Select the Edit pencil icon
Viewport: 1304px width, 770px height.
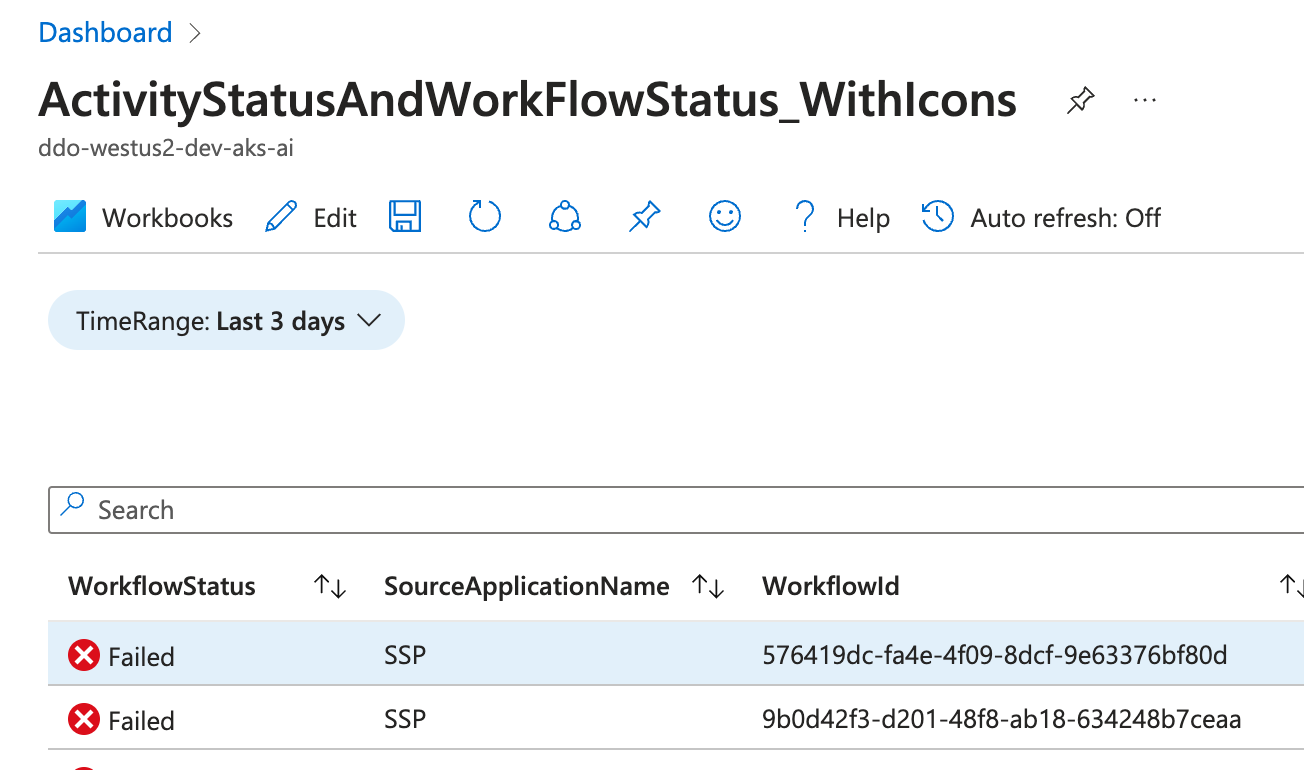(281, 216)
